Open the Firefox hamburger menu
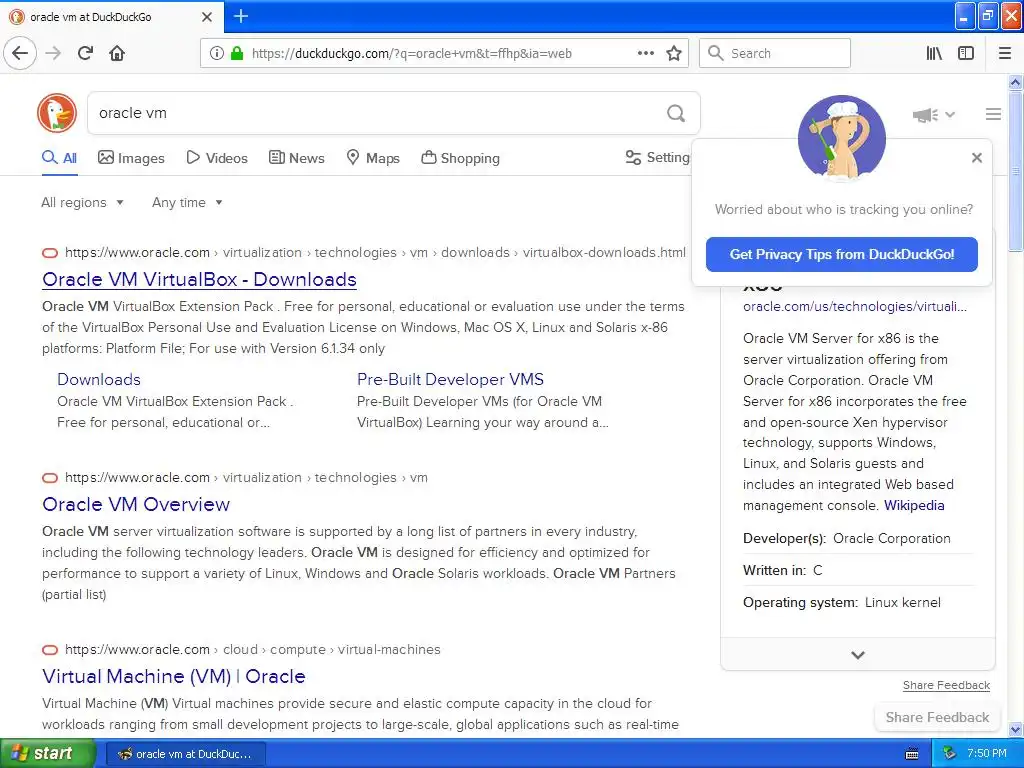Screen dimensions: 1024x768 tap(1004, 53)
